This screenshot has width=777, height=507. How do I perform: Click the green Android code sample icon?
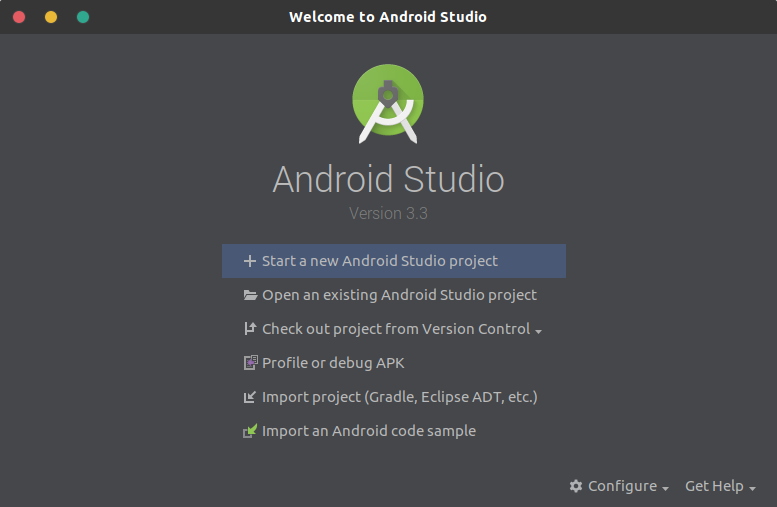click(x=250, y=431)
